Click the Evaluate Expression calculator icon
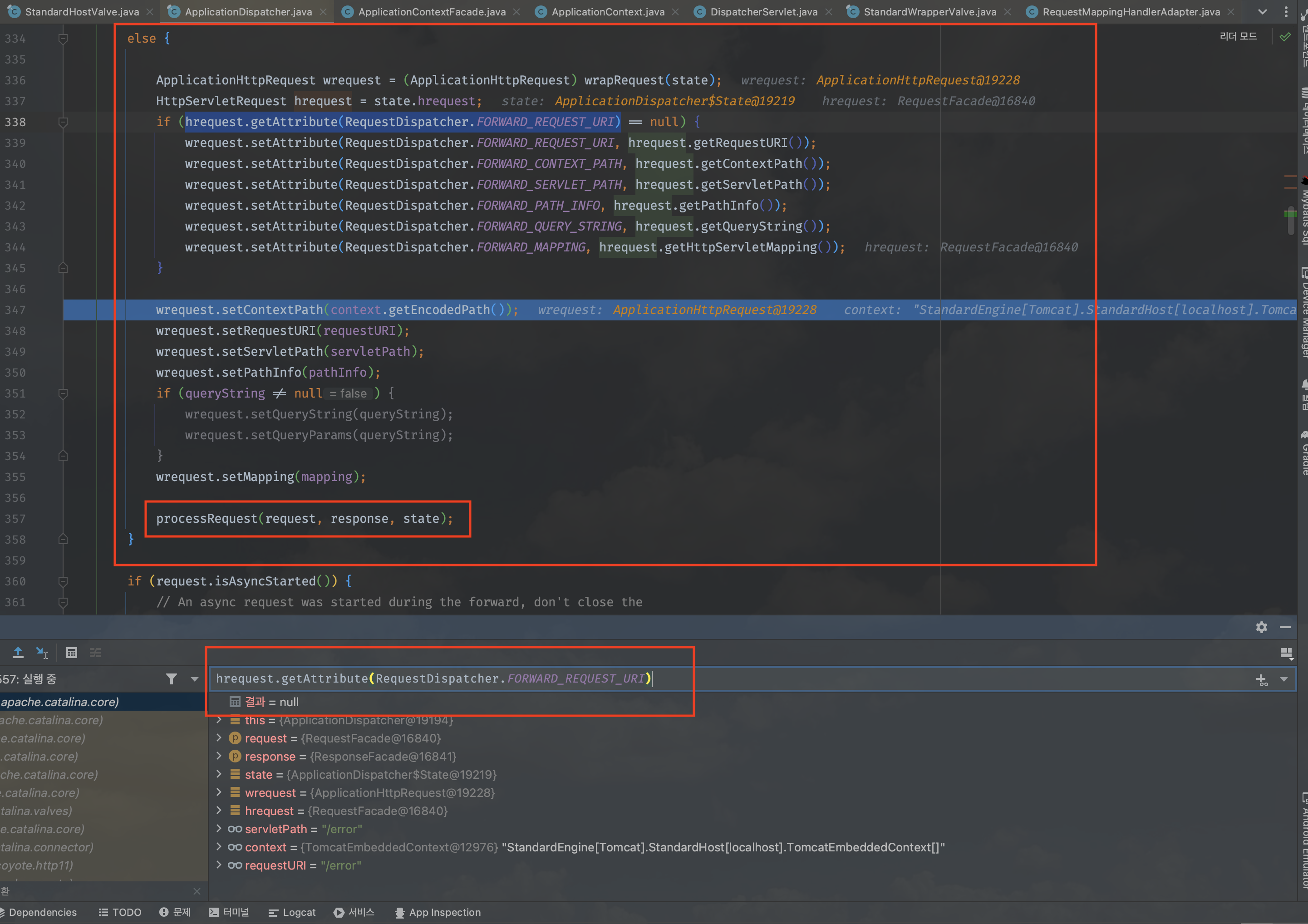Screen dimensions: 1308x924 [71, 653]
